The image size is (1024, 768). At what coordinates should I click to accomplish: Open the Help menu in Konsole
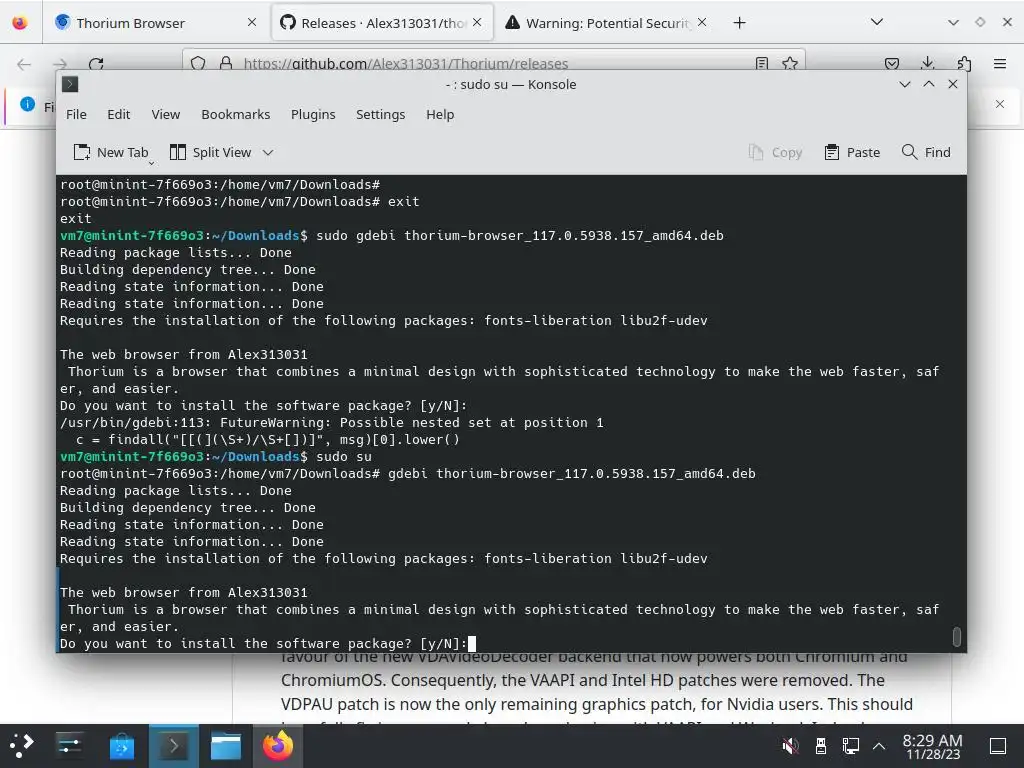pyautogui.click(x=440, y=114)
